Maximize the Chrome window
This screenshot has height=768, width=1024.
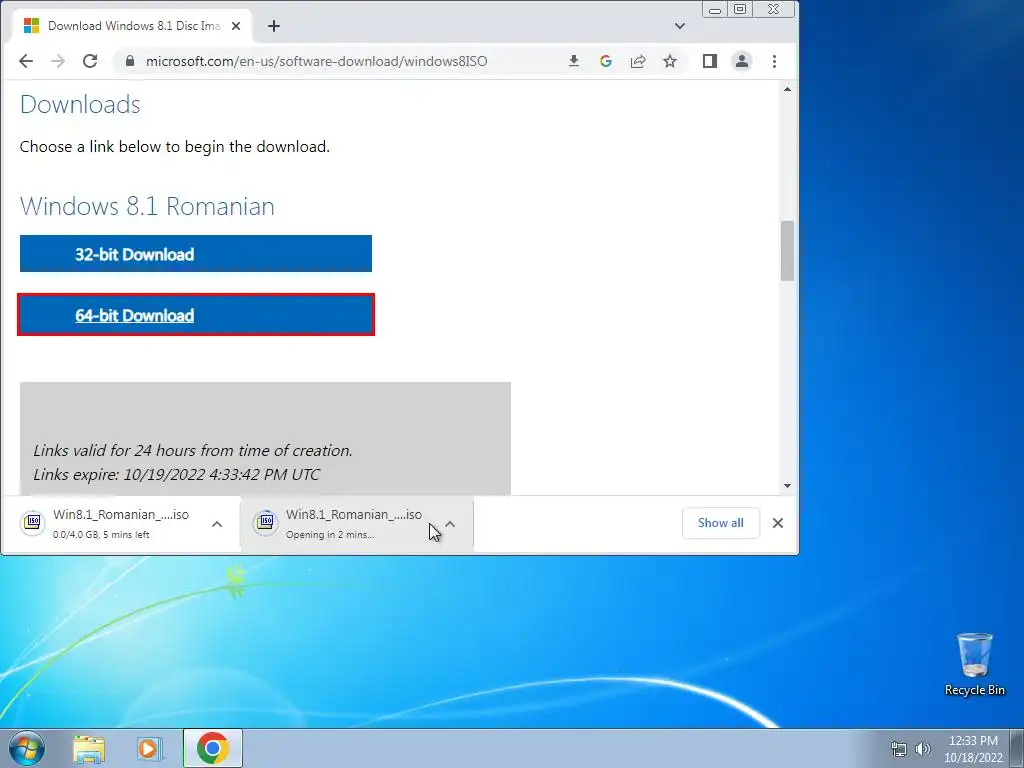click(x=740, y=10)
